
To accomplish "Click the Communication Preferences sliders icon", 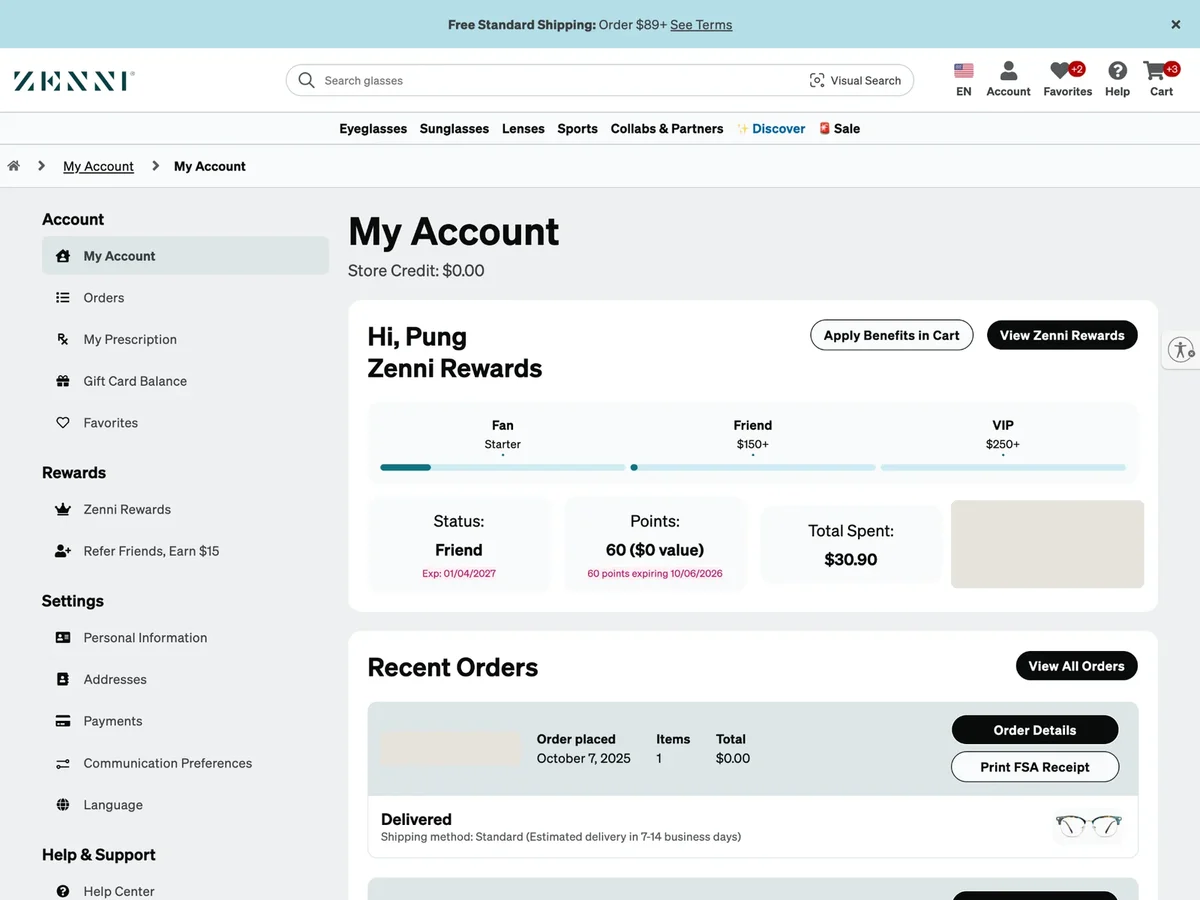I will pyautogui.click(x=63, y=763).
